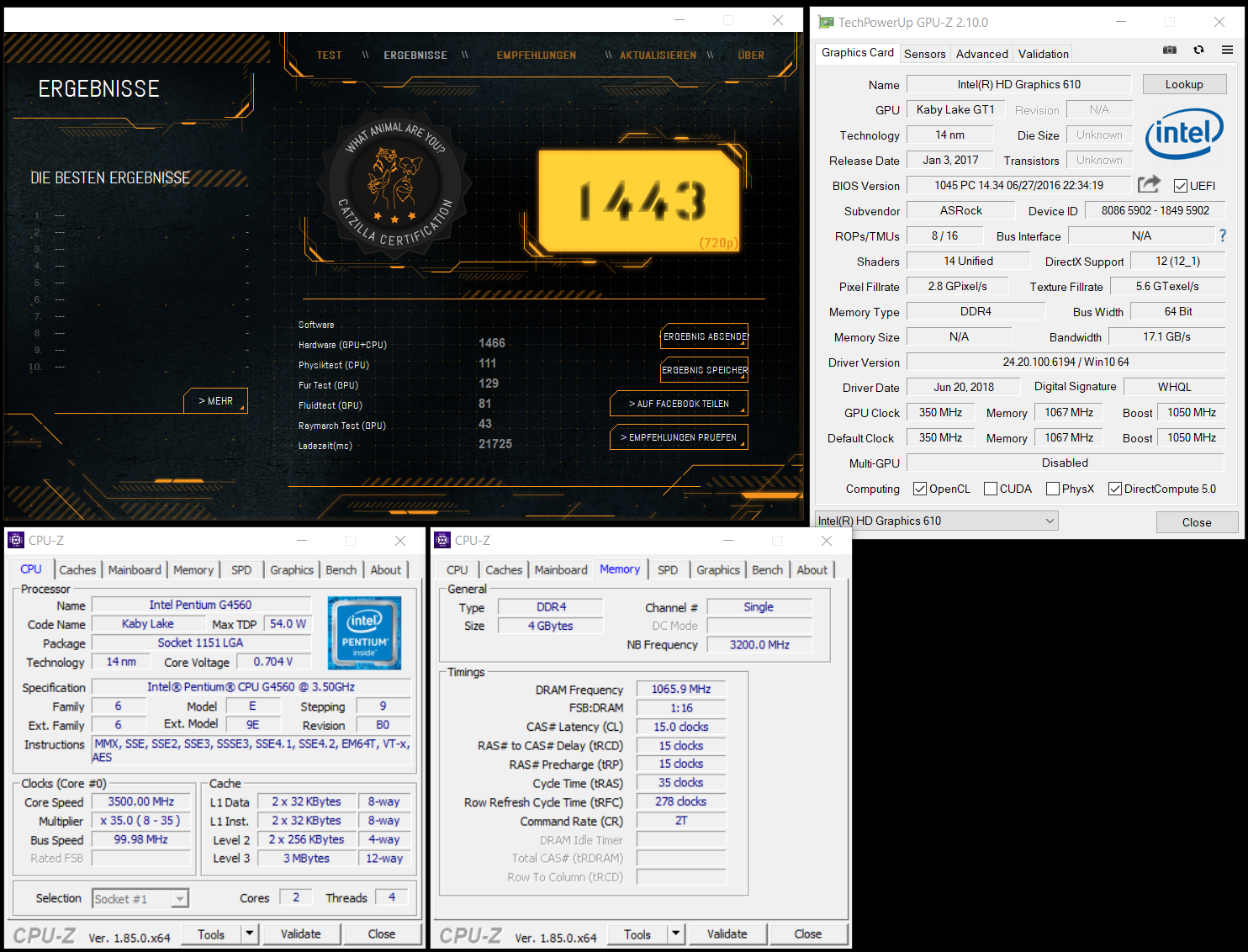Toggle PhysX checkbox
Image resolution: width=1248 pixels, height=952 pixels.
click(1053, 489)
